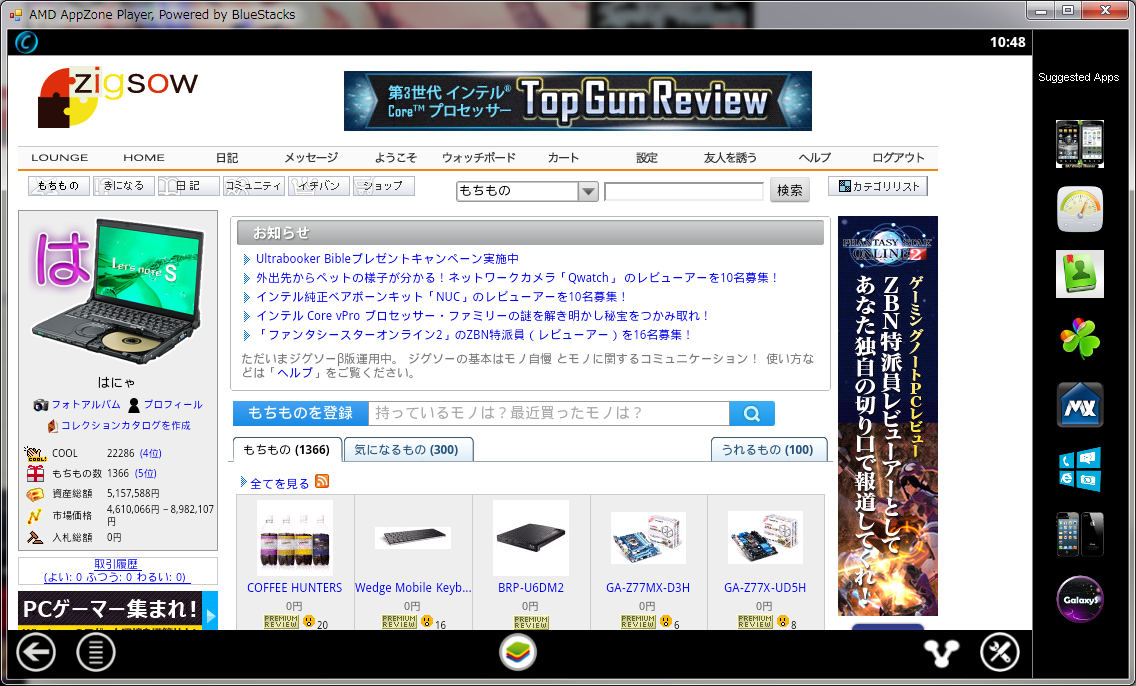Open カテゴリリスト button
Screen dimensions: 1136x686
[878, 186]
